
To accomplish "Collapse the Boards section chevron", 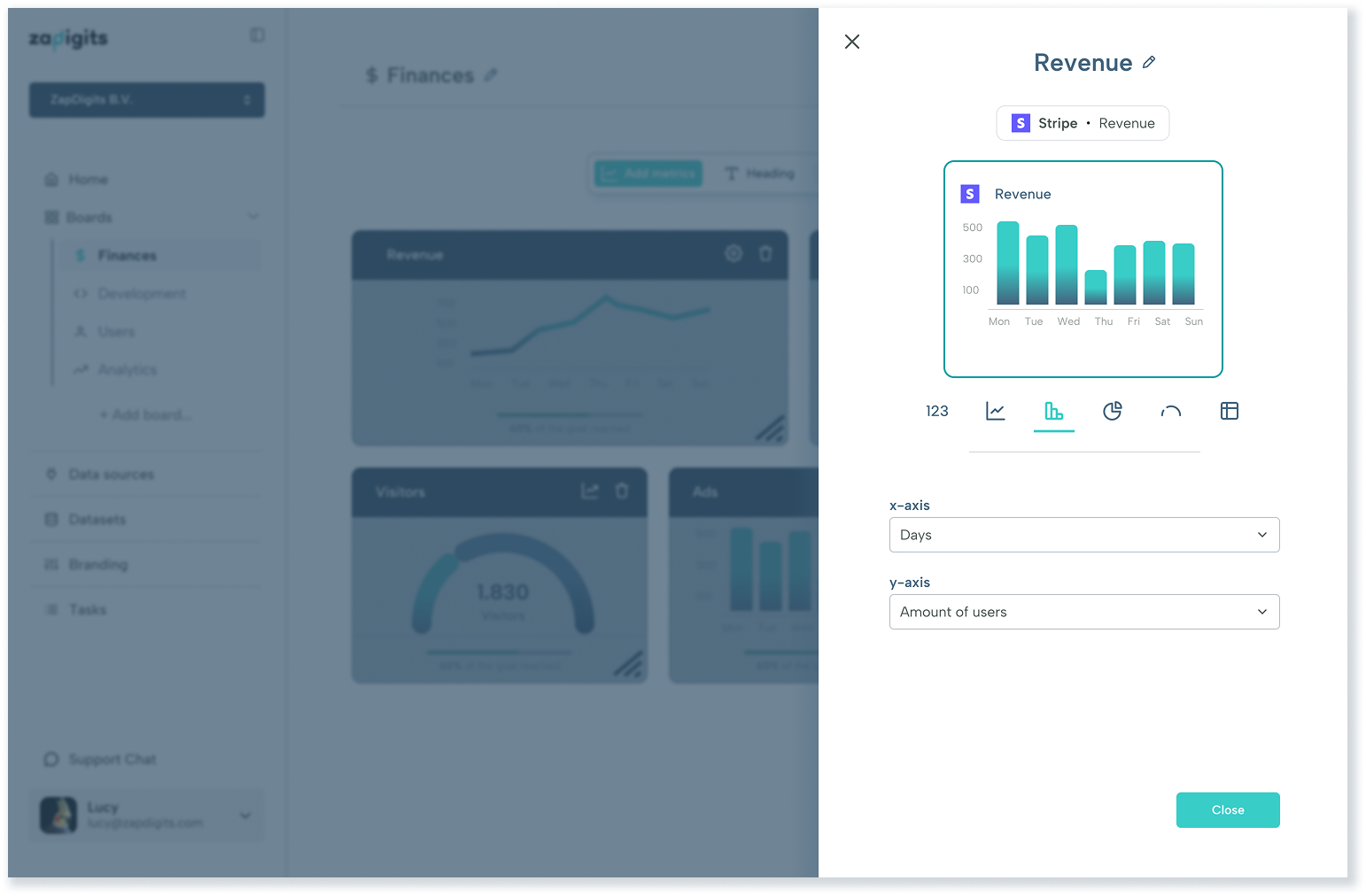I will [253, 217].
